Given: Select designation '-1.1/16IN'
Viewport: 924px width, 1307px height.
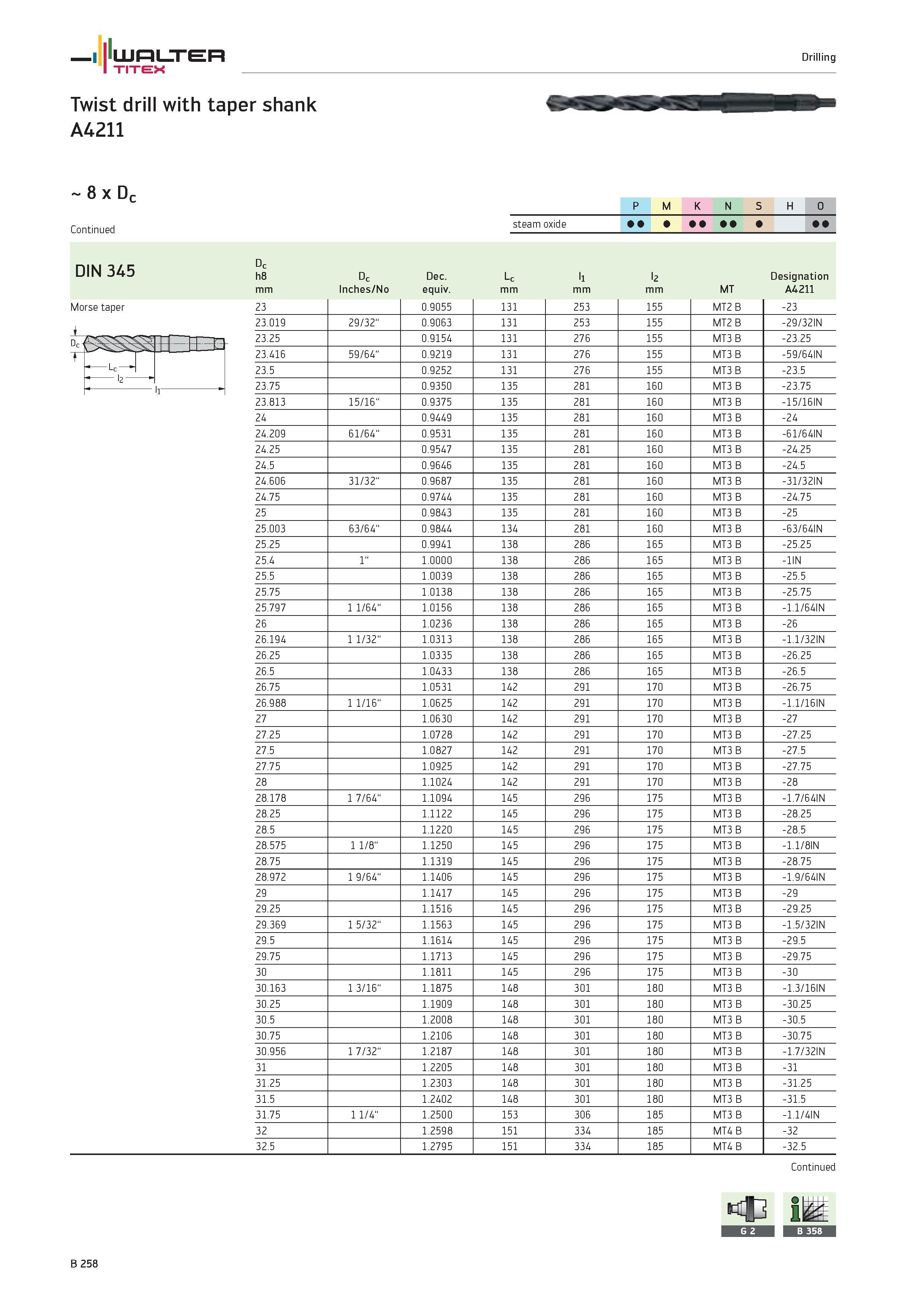Looking at the screenshot, I should click(803, 703).
